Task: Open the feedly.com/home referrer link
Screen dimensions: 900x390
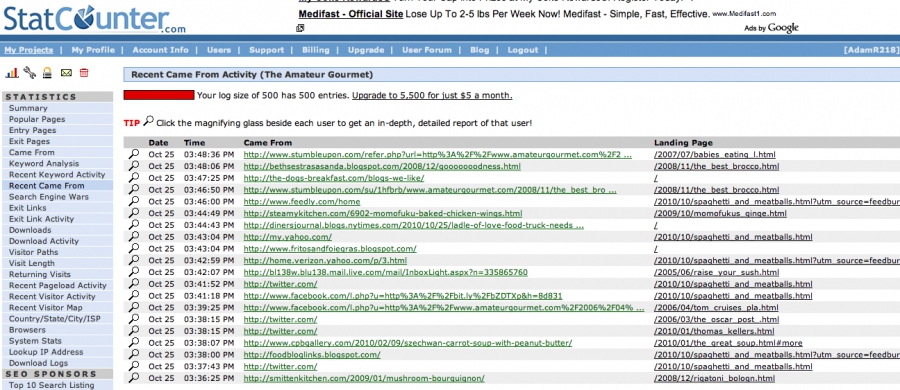Action: (302, 202)
